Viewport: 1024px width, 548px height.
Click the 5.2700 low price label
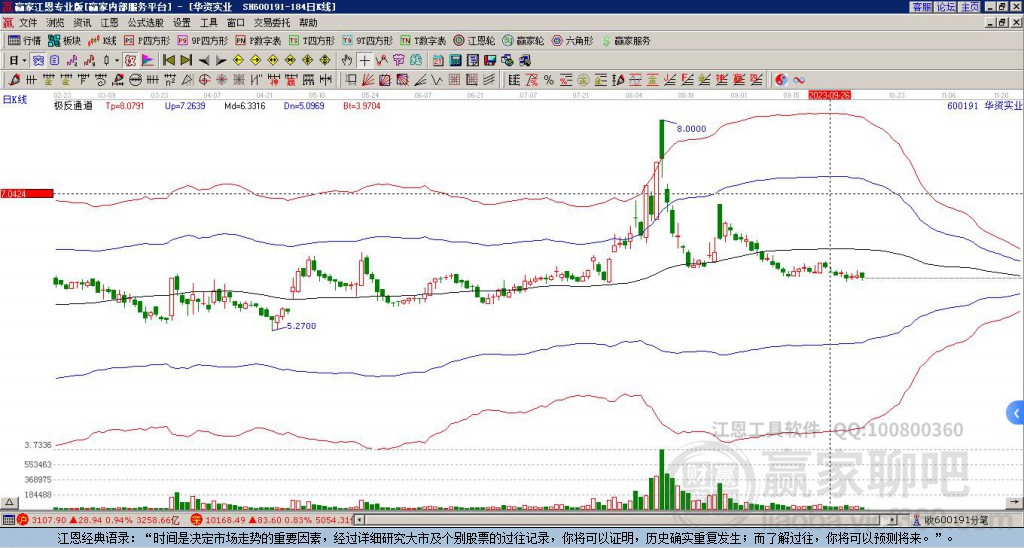click(301, 326)
